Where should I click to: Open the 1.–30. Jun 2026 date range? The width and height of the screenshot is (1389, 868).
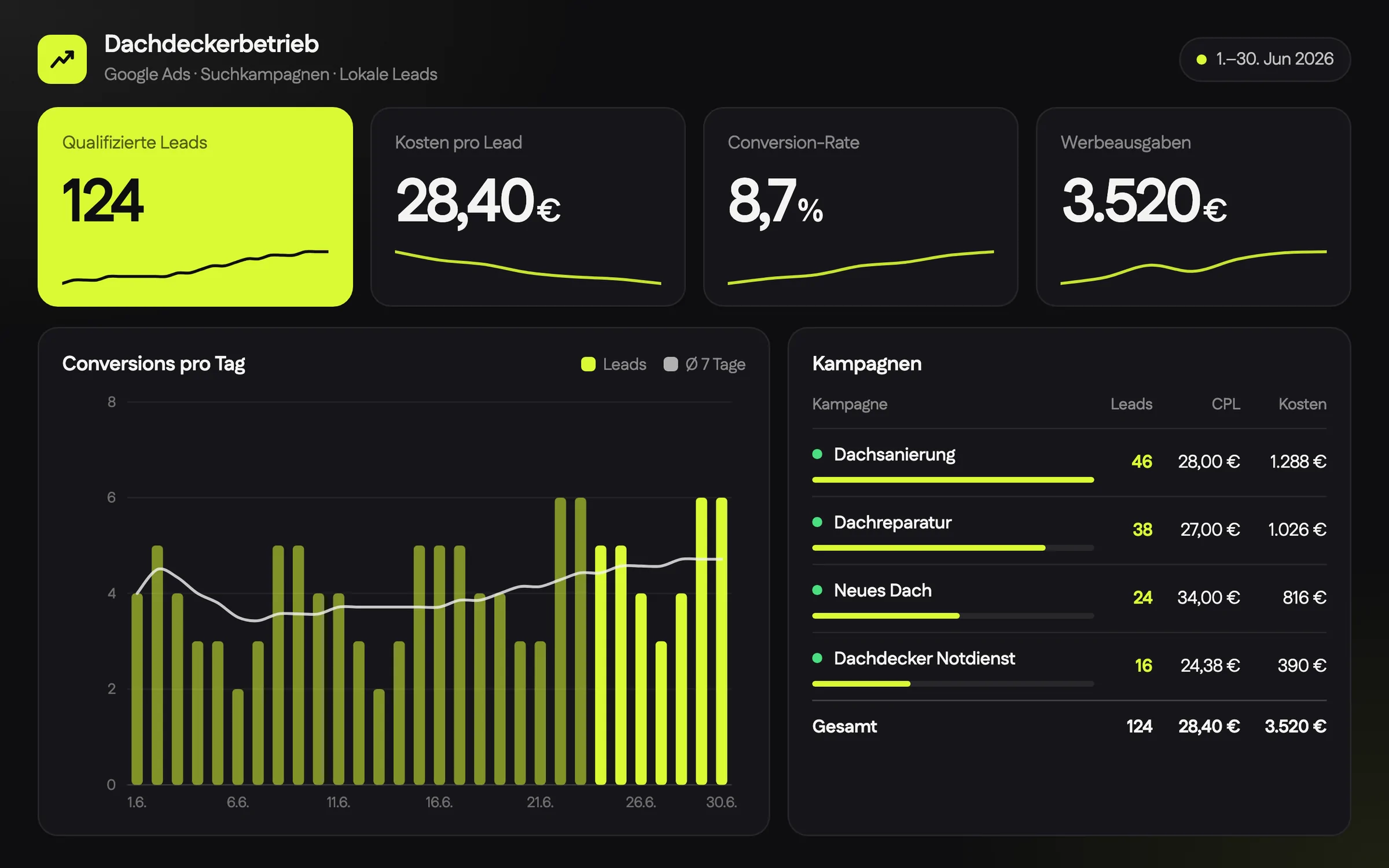(1265, 59)
